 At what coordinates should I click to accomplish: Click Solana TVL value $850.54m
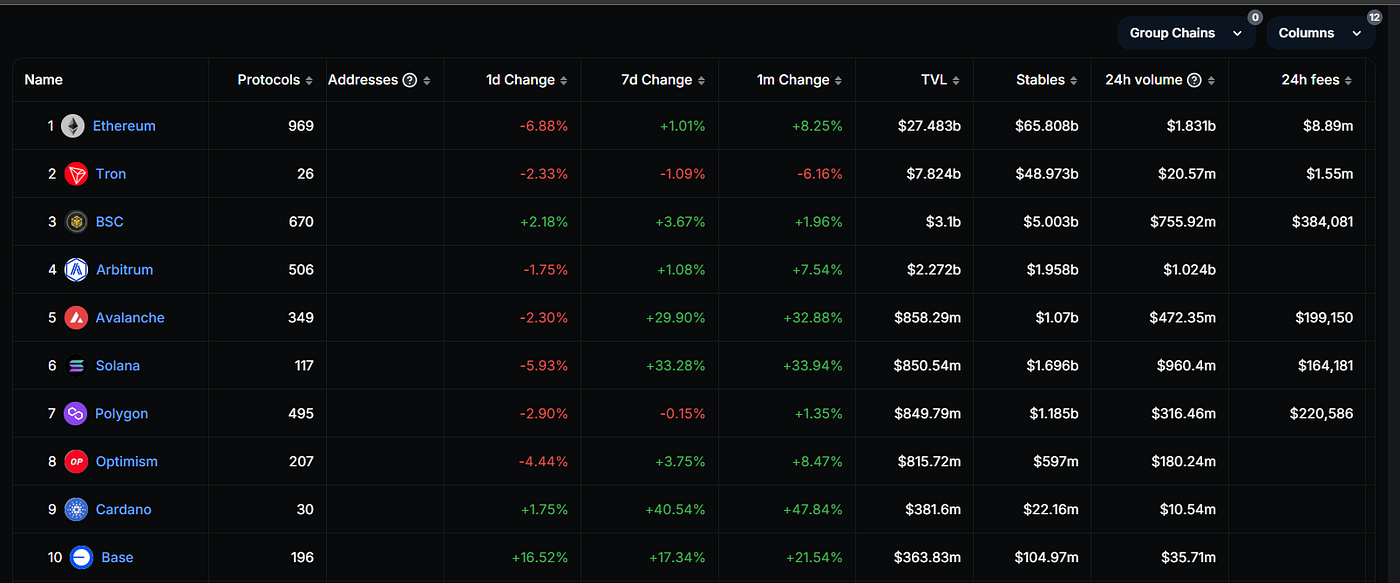(x=927, y=366)
